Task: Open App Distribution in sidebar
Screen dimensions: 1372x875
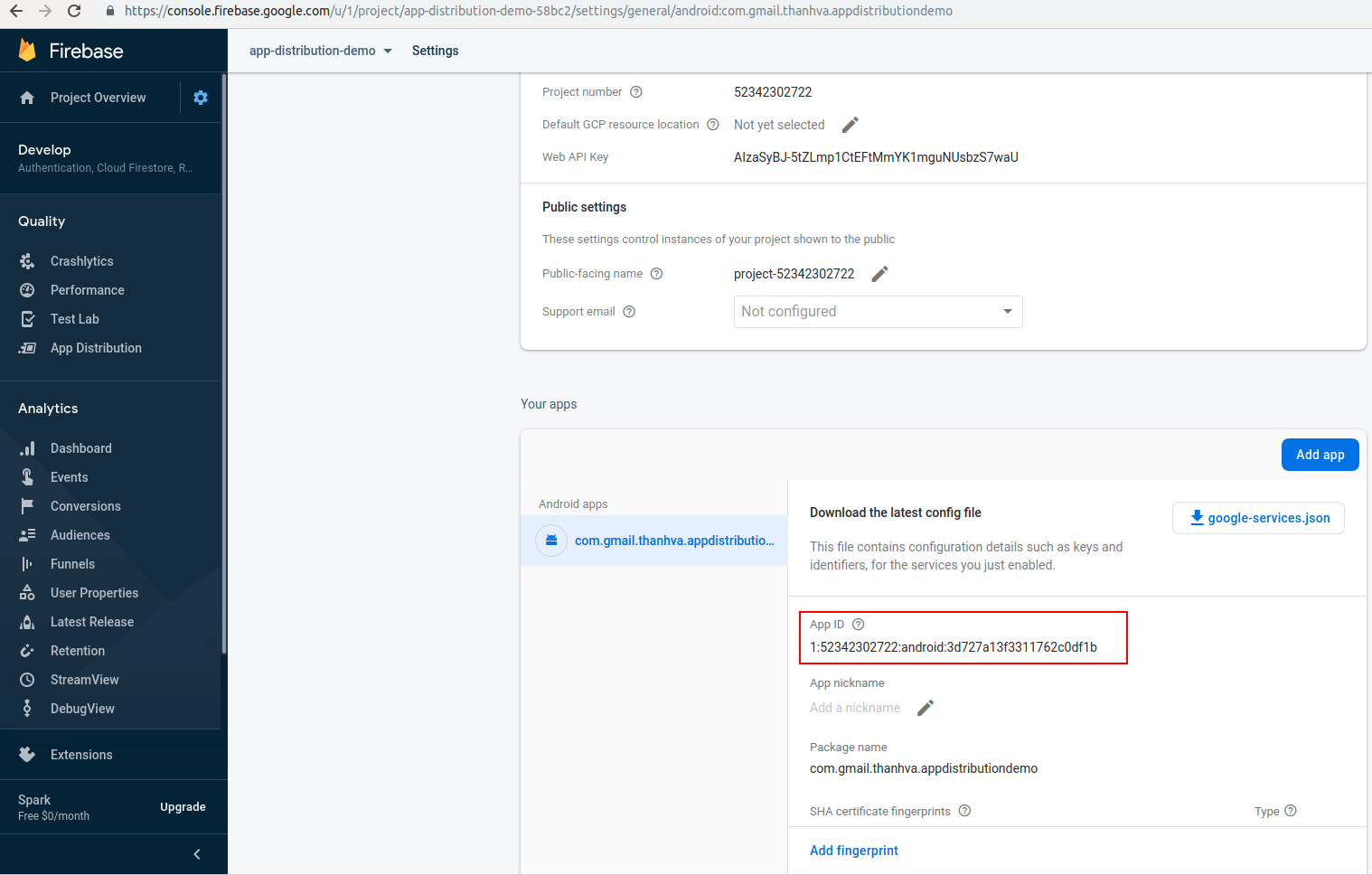Action: [x=96, y=348]
